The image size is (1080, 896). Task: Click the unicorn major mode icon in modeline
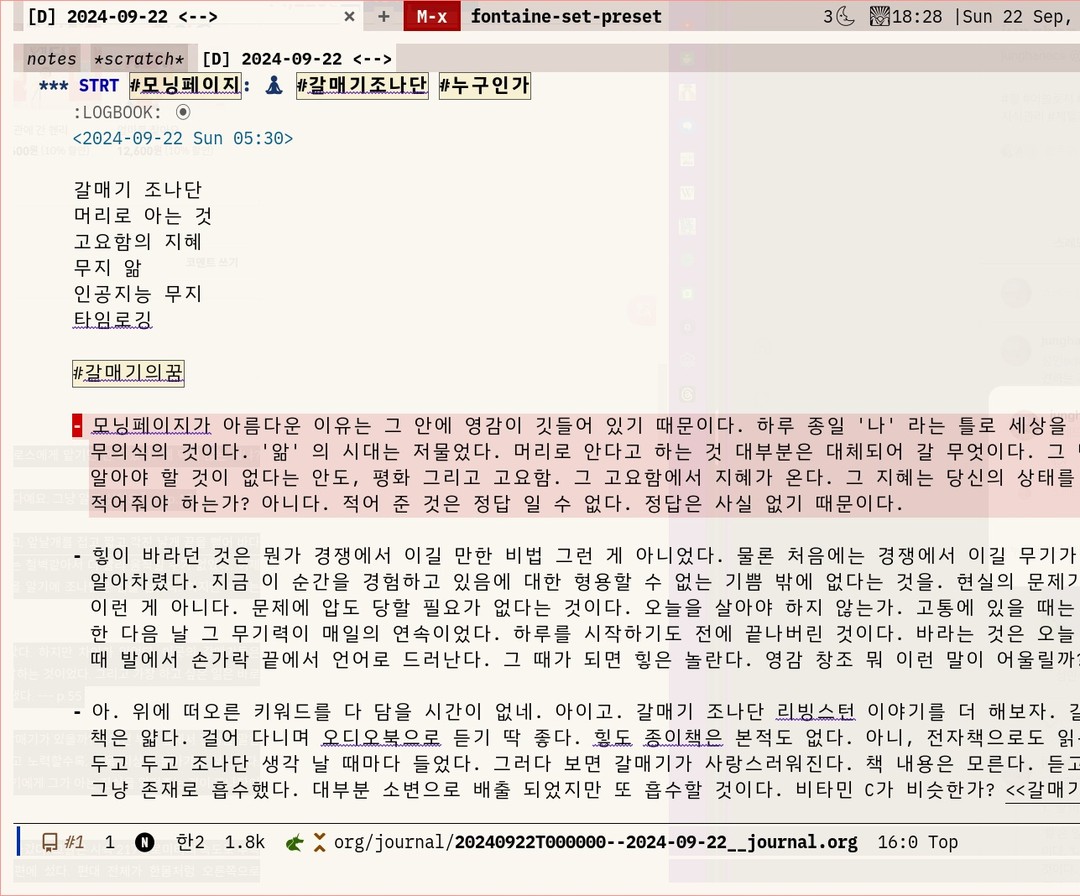point(295,842)
